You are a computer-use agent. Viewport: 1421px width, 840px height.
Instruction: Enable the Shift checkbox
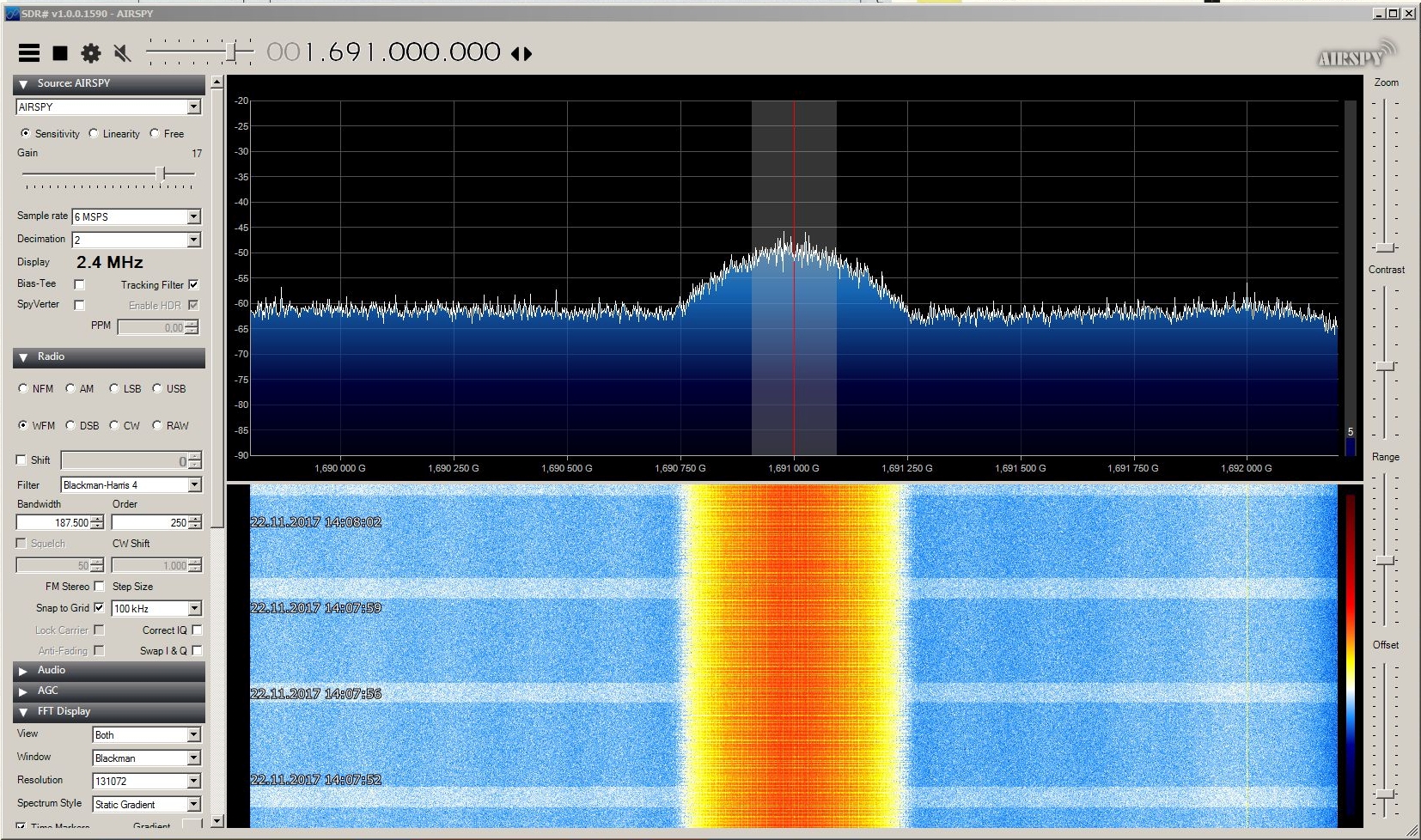(x=21, y=460)
